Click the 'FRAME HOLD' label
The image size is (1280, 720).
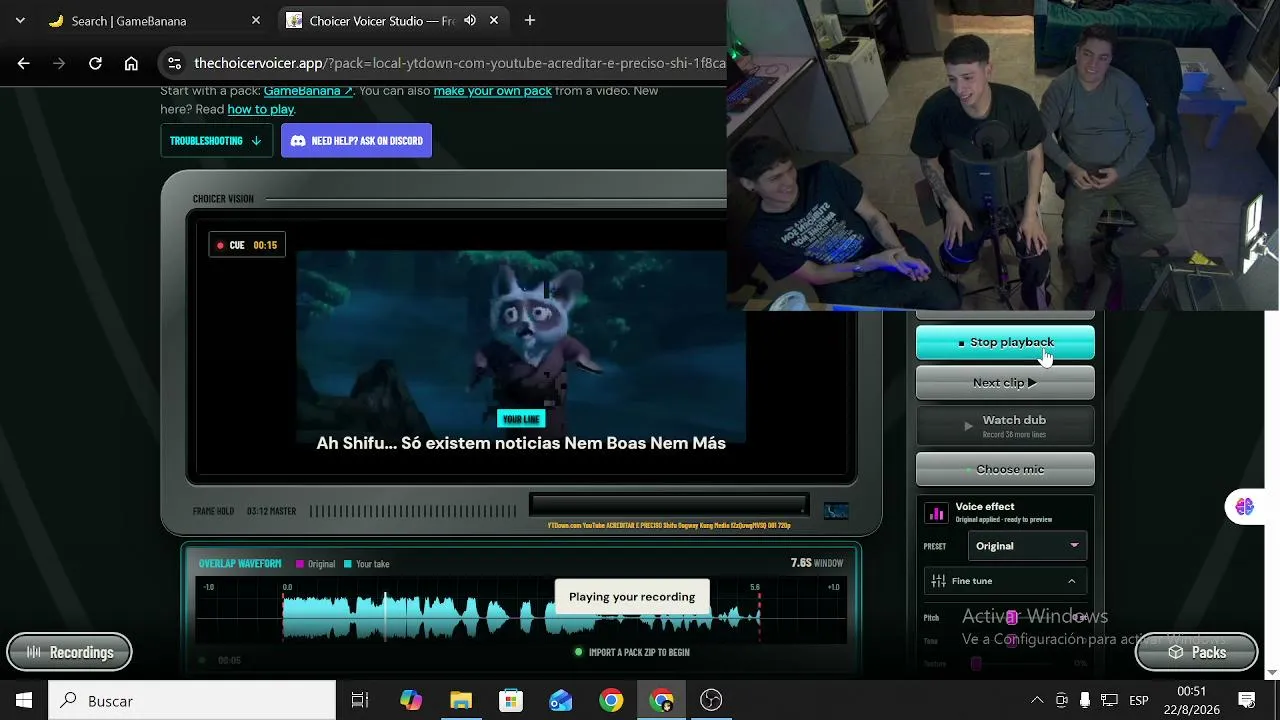tap(213, 511)
